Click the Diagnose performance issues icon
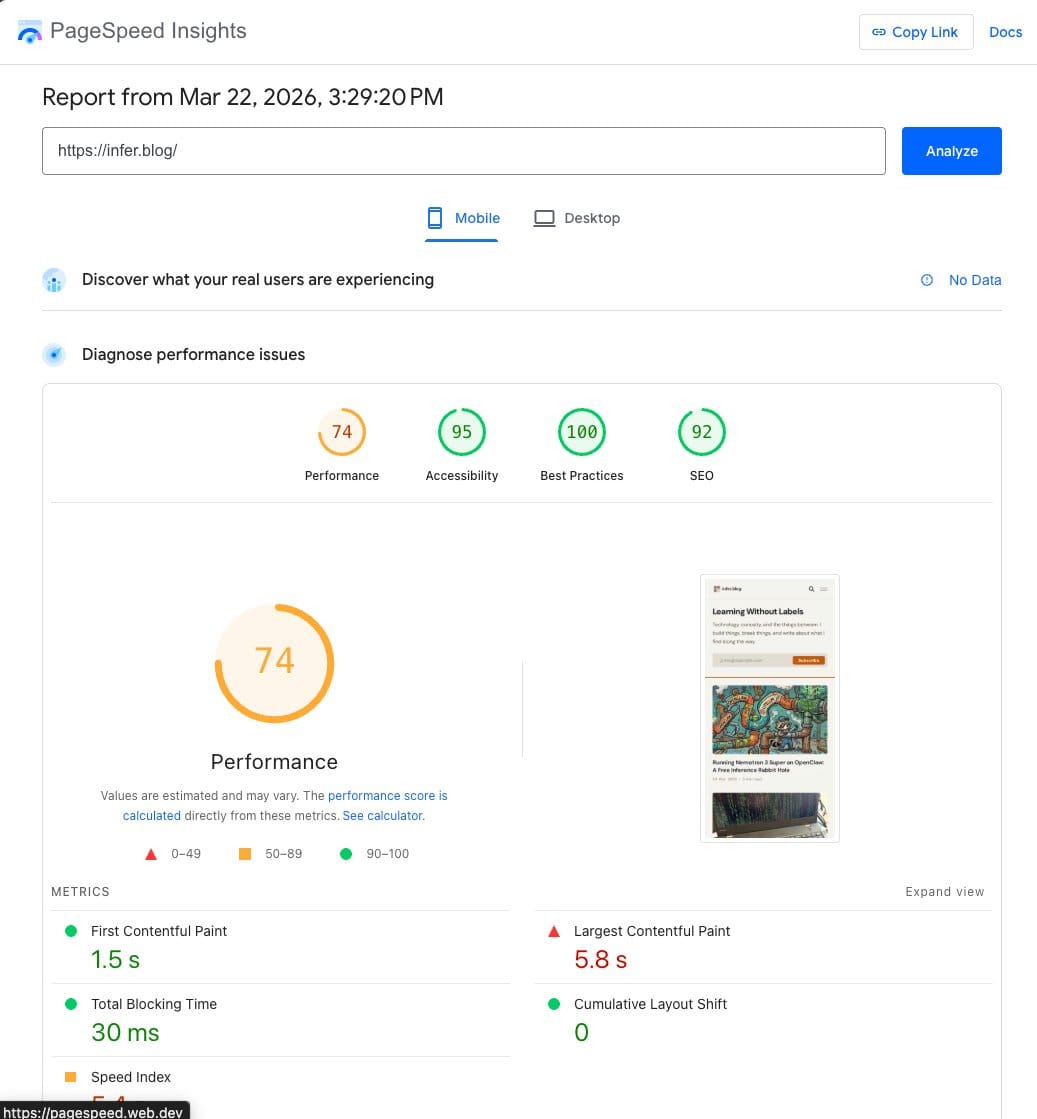 click(54, 355)
